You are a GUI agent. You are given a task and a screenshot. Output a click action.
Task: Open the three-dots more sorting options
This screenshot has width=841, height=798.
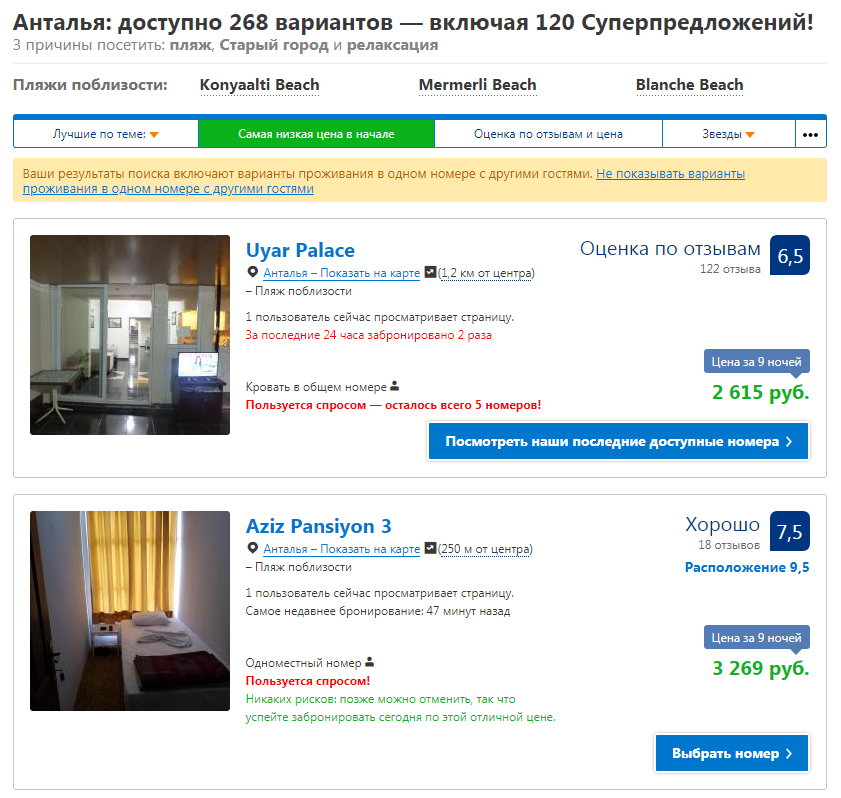[810, 134]
